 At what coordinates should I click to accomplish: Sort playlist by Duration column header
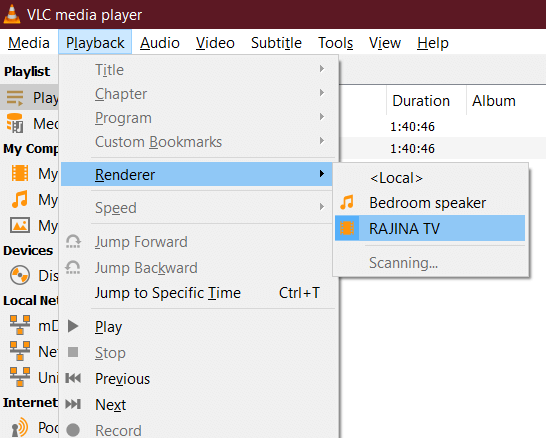pos(426,101)
